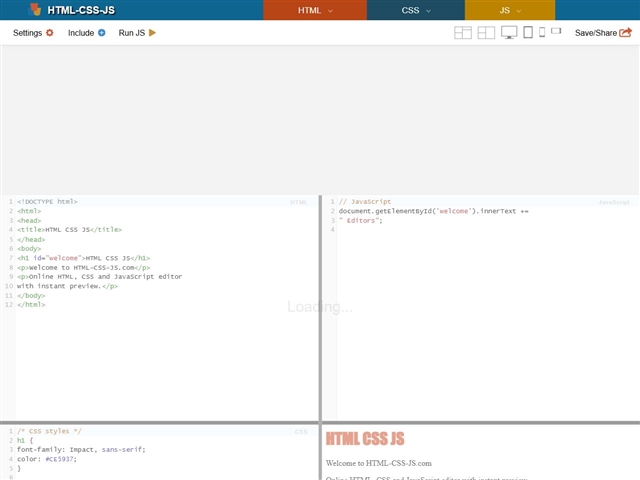Click the h1 id="welcome" line in HTML editor
The height and width of the screenshot is (480, 640).
click(83, 258)
